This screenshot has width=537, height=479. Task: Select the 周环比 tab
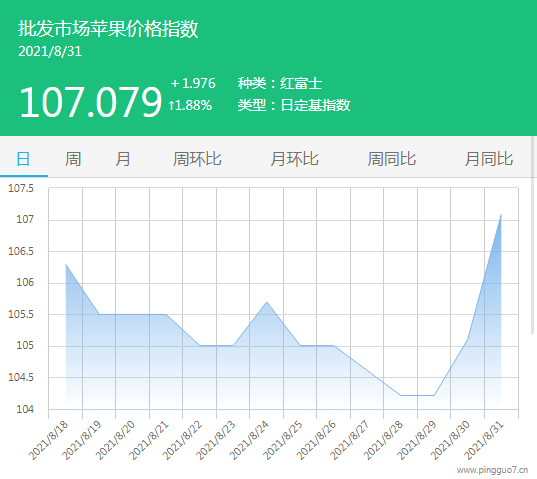[197, 159]
